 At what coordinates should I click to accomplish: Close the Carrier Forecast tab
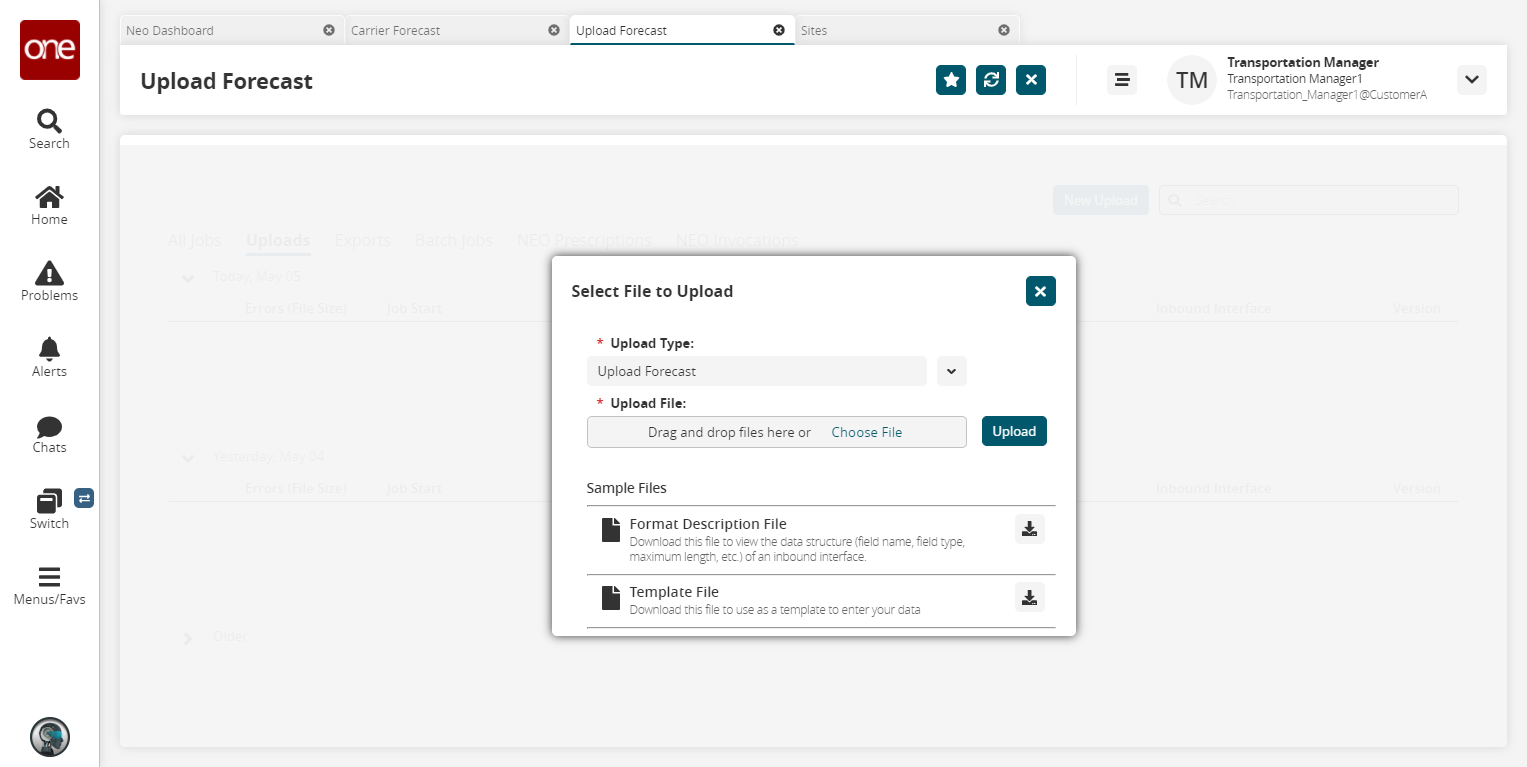click(554, 30)
